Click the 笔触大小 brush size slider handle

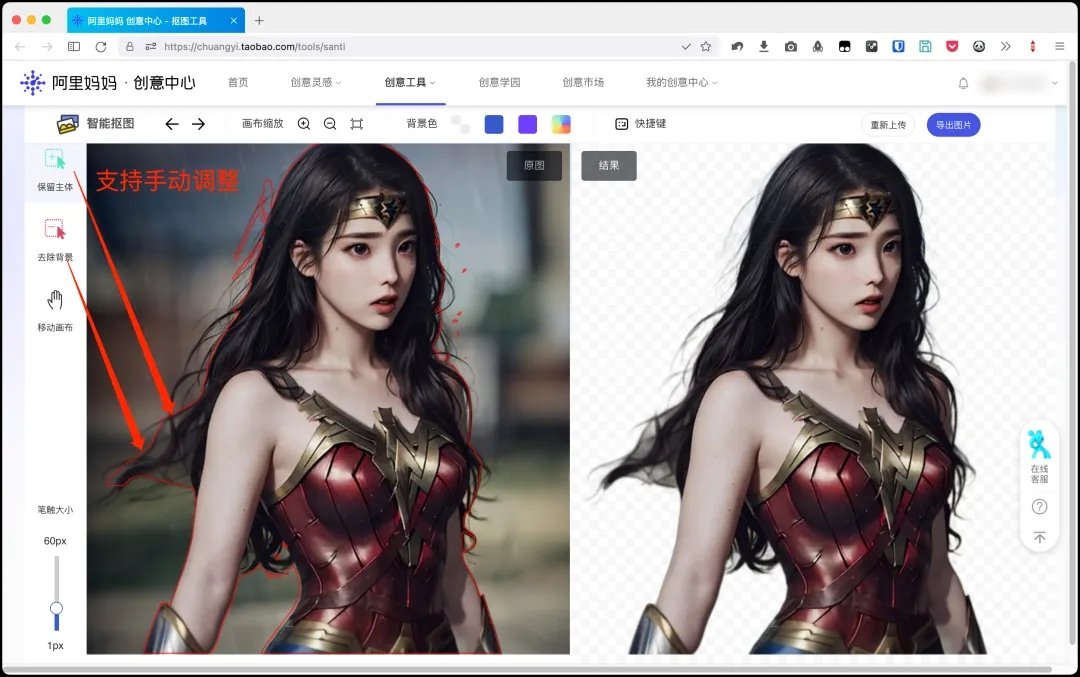[56, 608]
